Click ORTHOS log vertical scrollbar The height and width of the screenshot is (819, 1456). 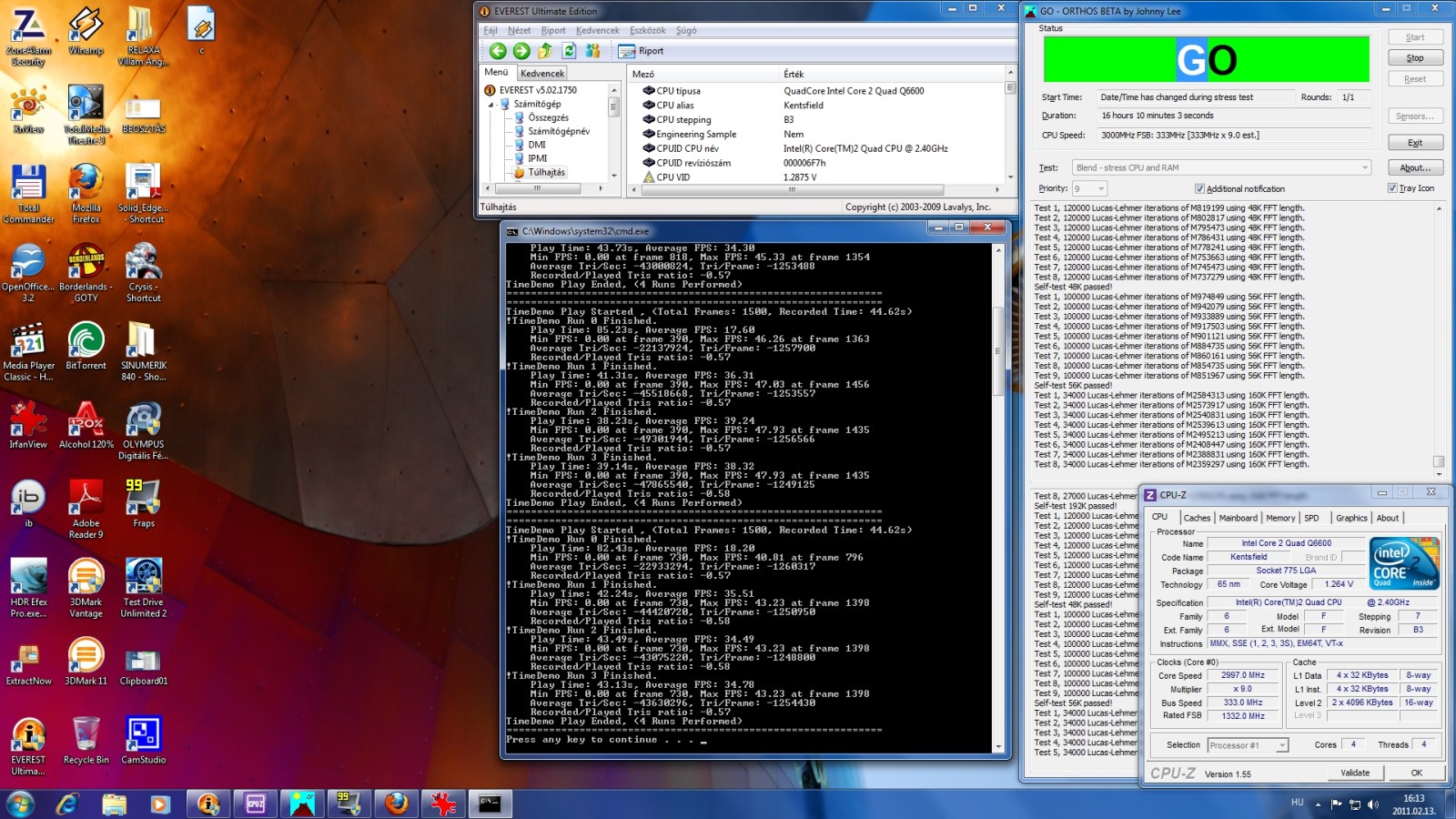1439,341
